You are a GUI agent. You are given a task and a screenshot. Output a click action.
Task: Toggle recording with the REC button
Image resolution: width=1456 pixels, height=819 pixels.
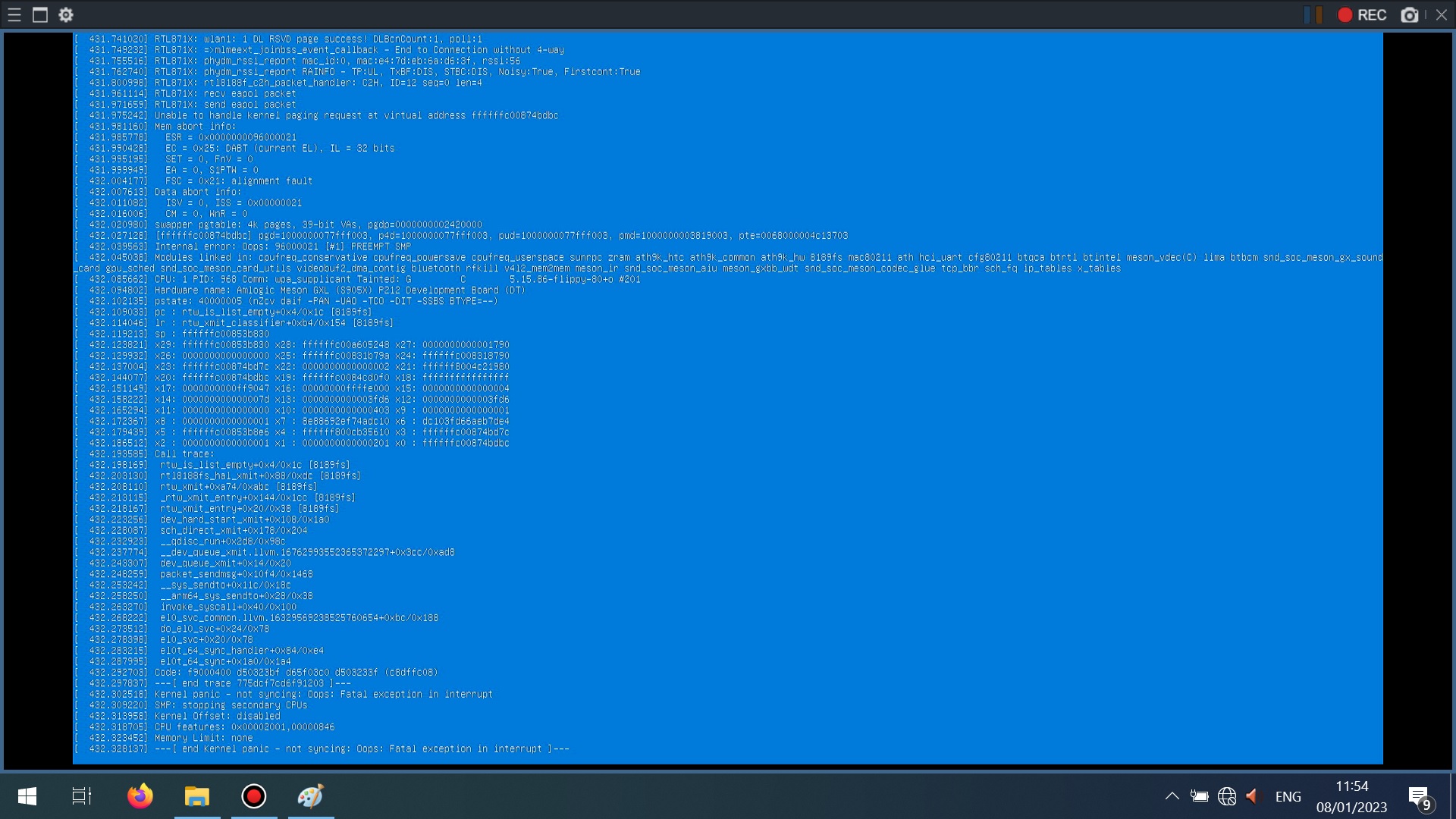click(x=1363, y=14)
